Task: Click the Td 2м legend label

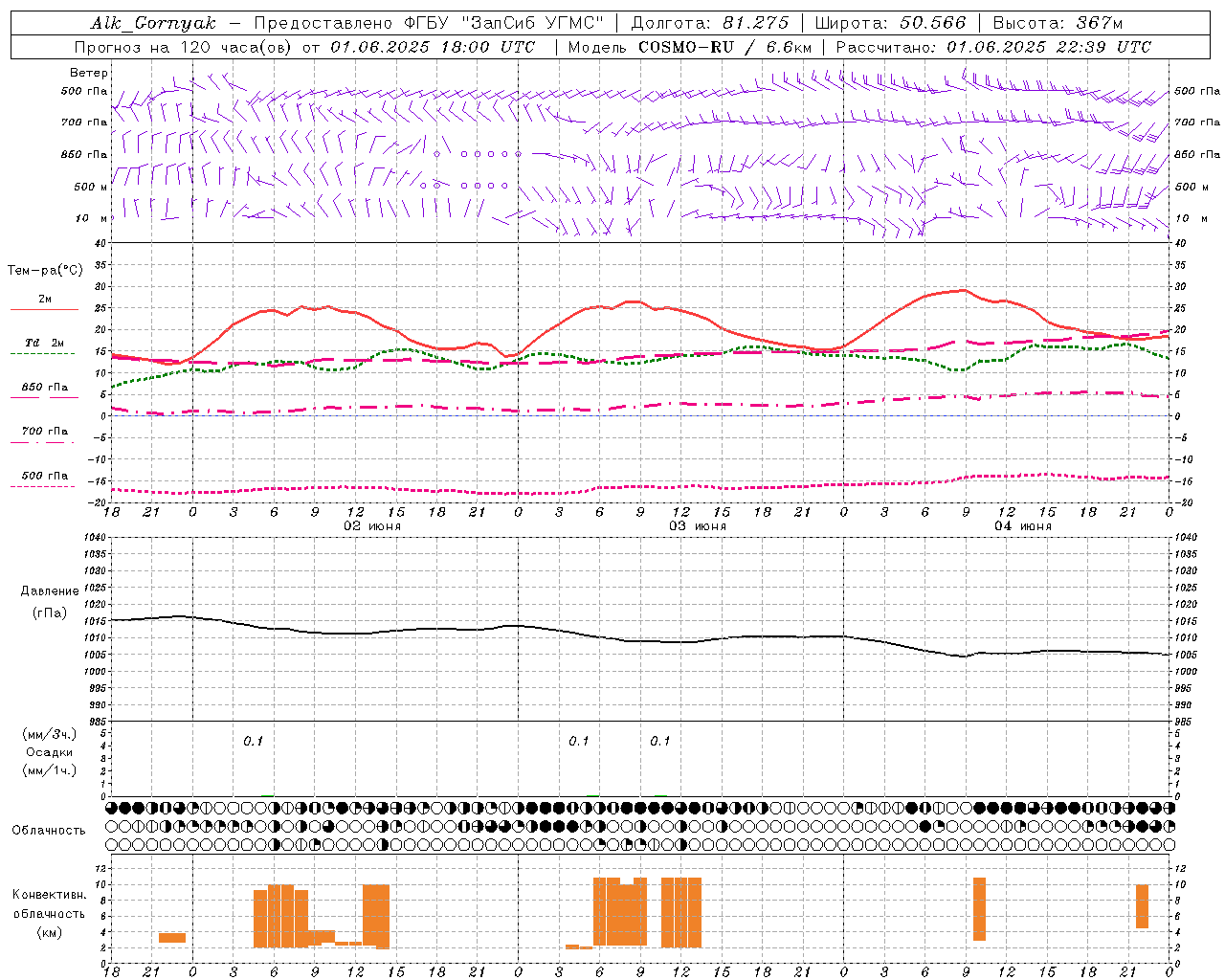Action: [44, 343]
